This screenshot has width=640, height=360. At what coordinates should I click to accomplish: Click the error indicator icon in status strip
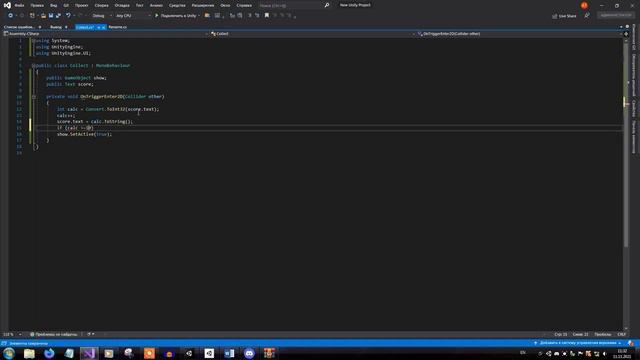pos(32,334)
